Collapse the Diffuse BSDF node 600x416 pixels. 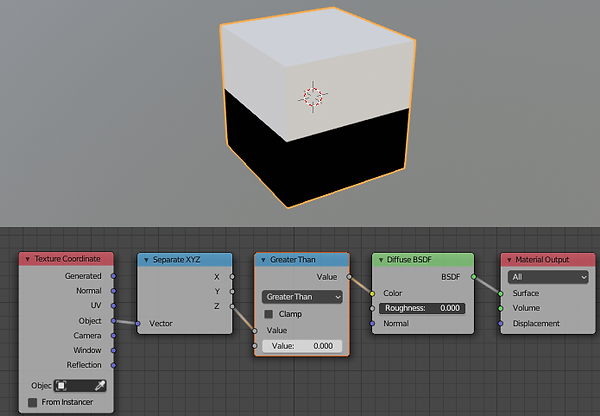381,260
